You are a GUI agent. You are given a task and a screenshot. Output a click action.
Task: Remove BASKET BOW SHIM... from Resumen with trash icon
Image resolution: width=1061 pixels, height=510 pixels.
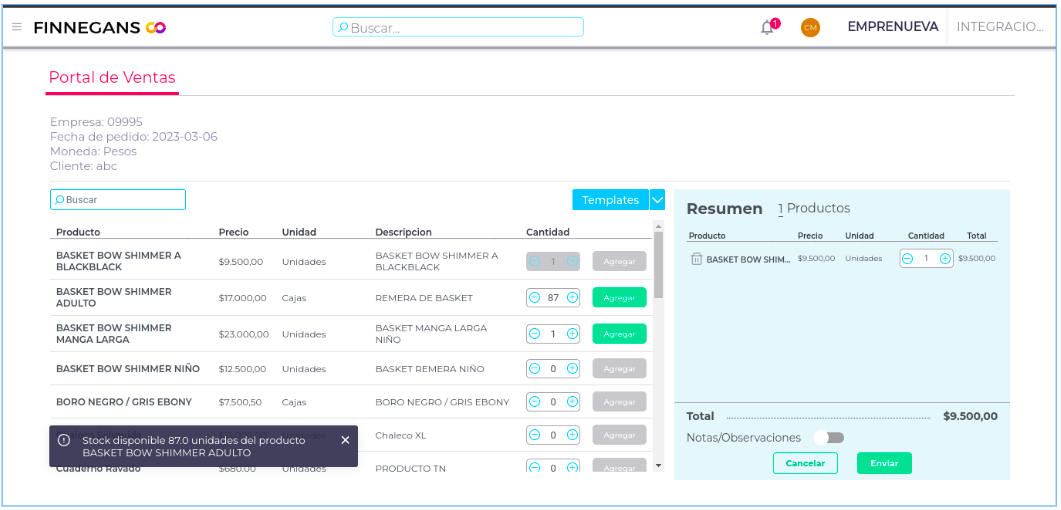click(x=696, y=258)
